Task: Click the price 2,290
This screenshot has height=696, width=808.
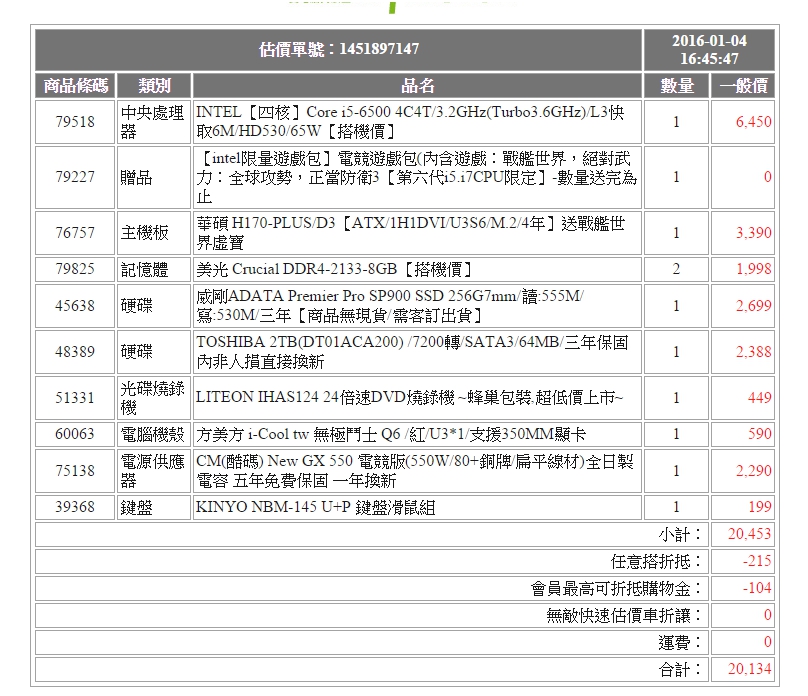Action: coord(753,471)
